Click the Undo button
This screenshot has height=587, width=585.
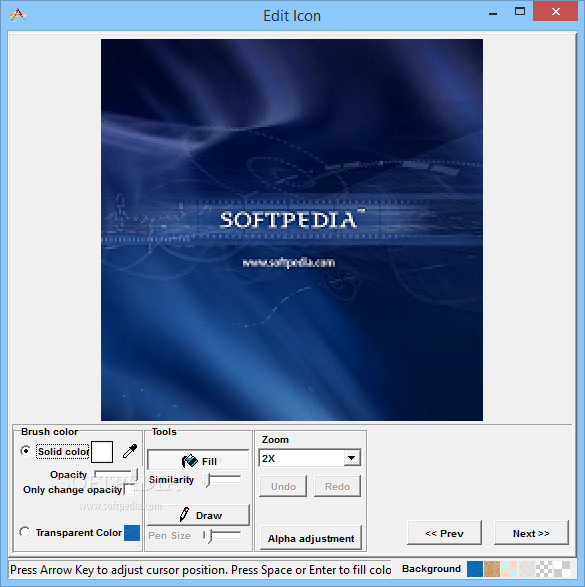(283, 486)
